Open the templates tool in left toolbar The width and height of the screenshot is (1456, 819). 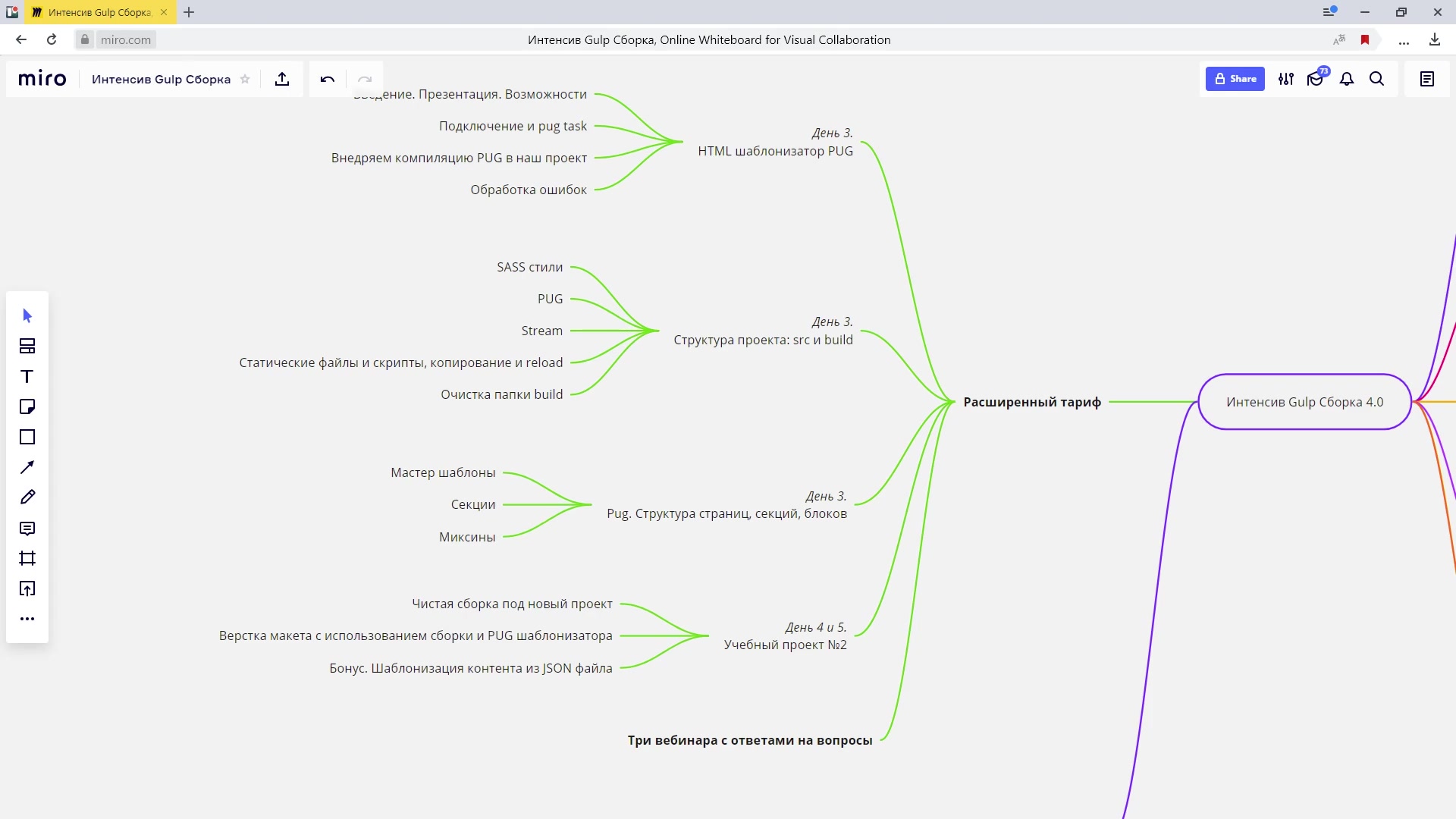click(27, 346)
